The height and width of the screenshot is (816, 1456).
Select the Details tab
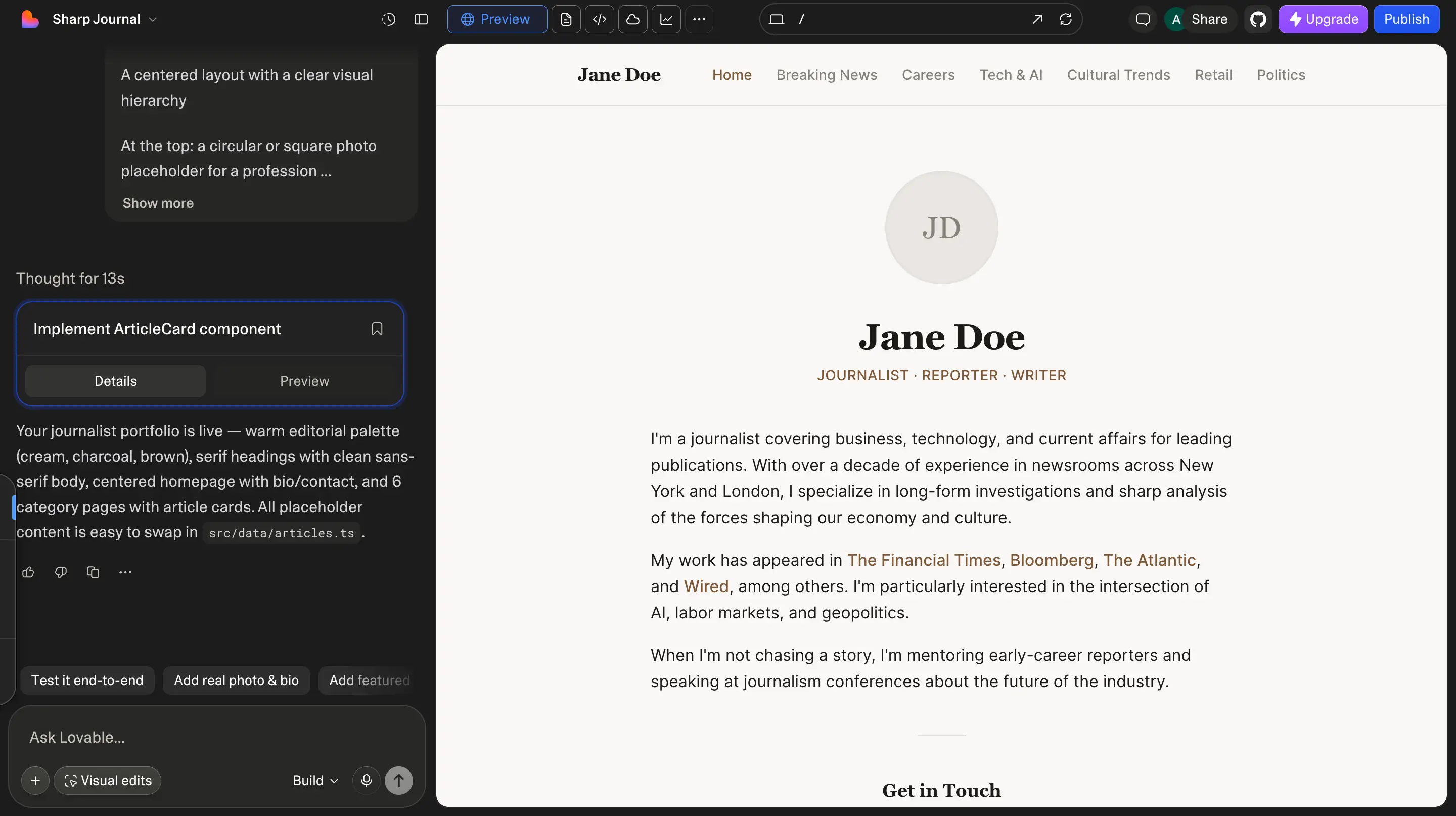pos(115,381)
